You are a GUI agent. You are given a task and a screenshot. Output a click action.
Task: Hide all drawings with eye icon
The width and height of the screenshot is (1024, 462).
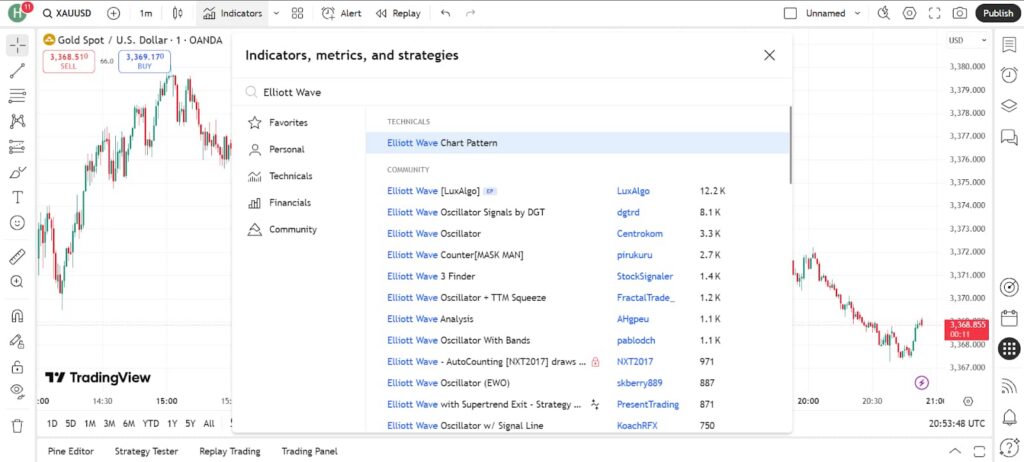click(x=17, y=391)
